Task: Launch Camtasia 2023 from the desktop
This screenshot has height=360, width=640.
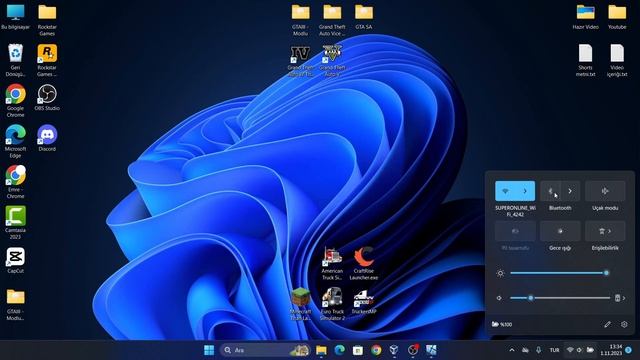Action: pos(16,222)
